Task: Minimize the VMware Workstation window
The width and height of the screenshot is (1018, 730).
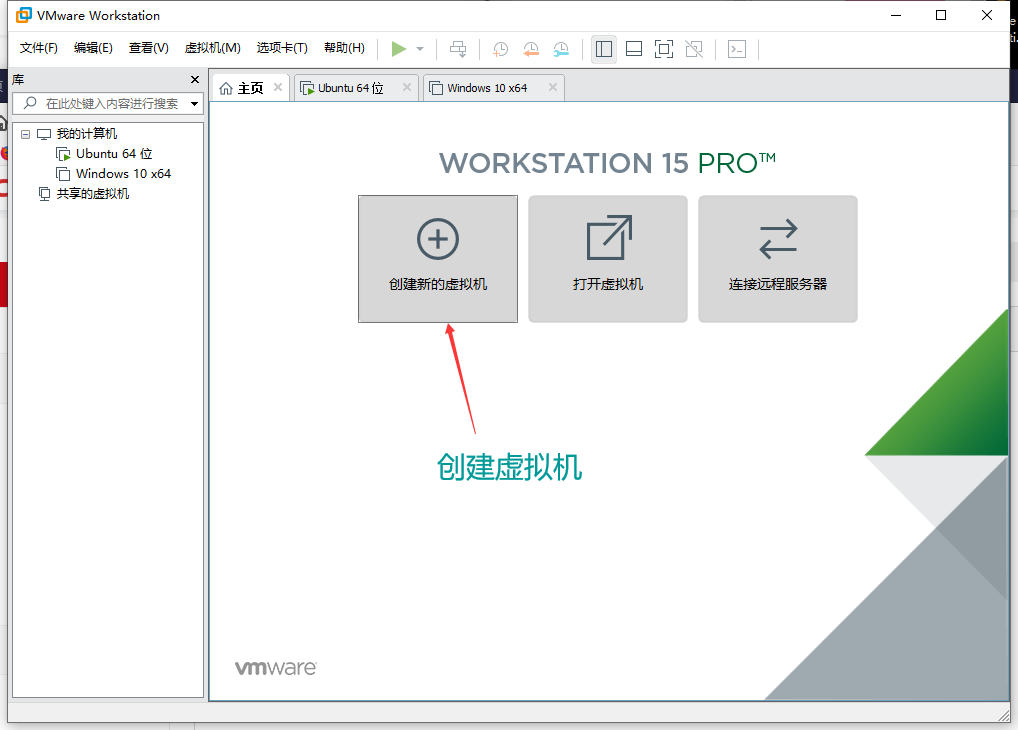Action: pyautogui.click(x=896, y=15)
